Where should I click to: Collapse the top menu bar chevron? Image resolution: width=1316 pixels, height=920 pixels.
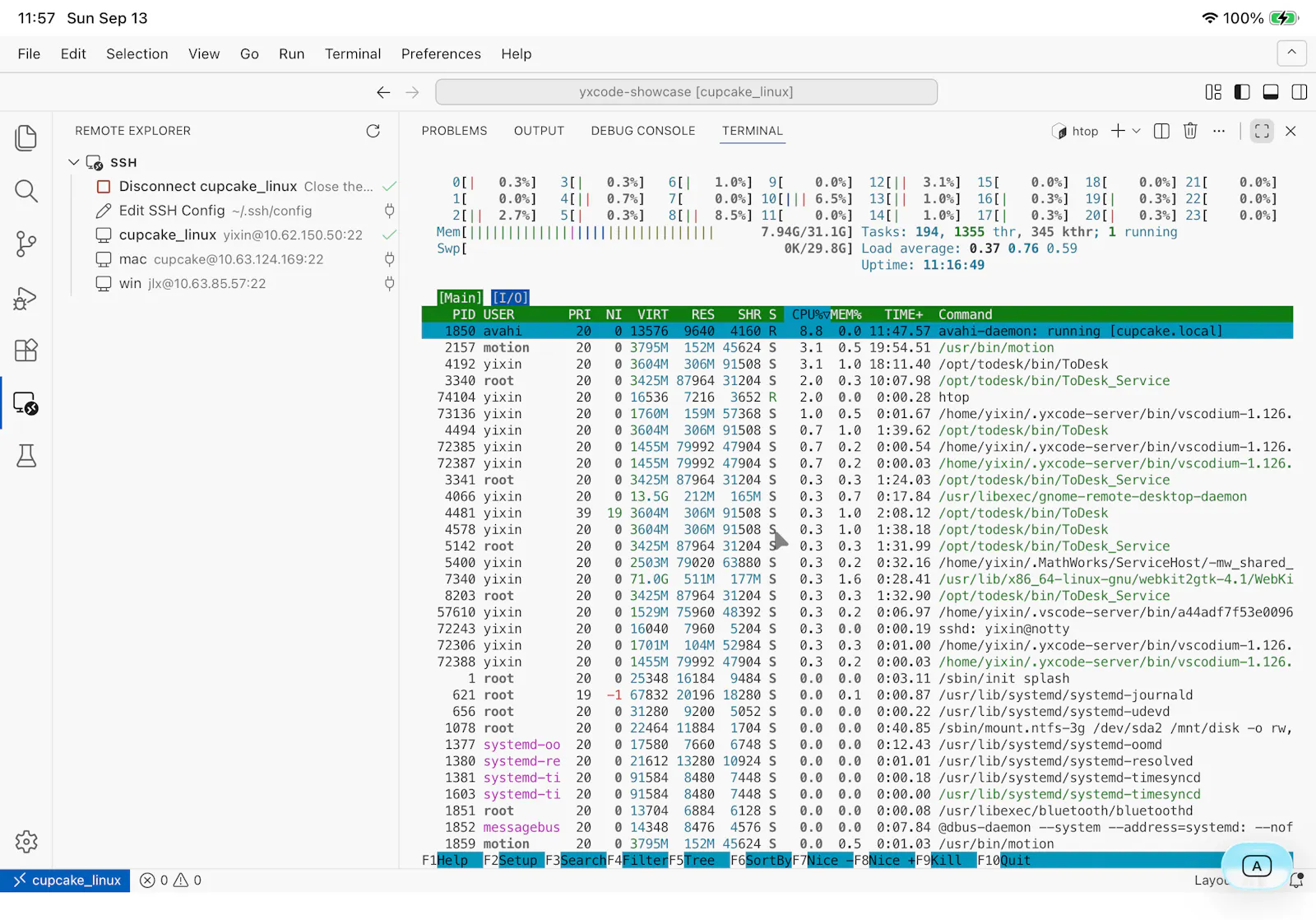1291,53
